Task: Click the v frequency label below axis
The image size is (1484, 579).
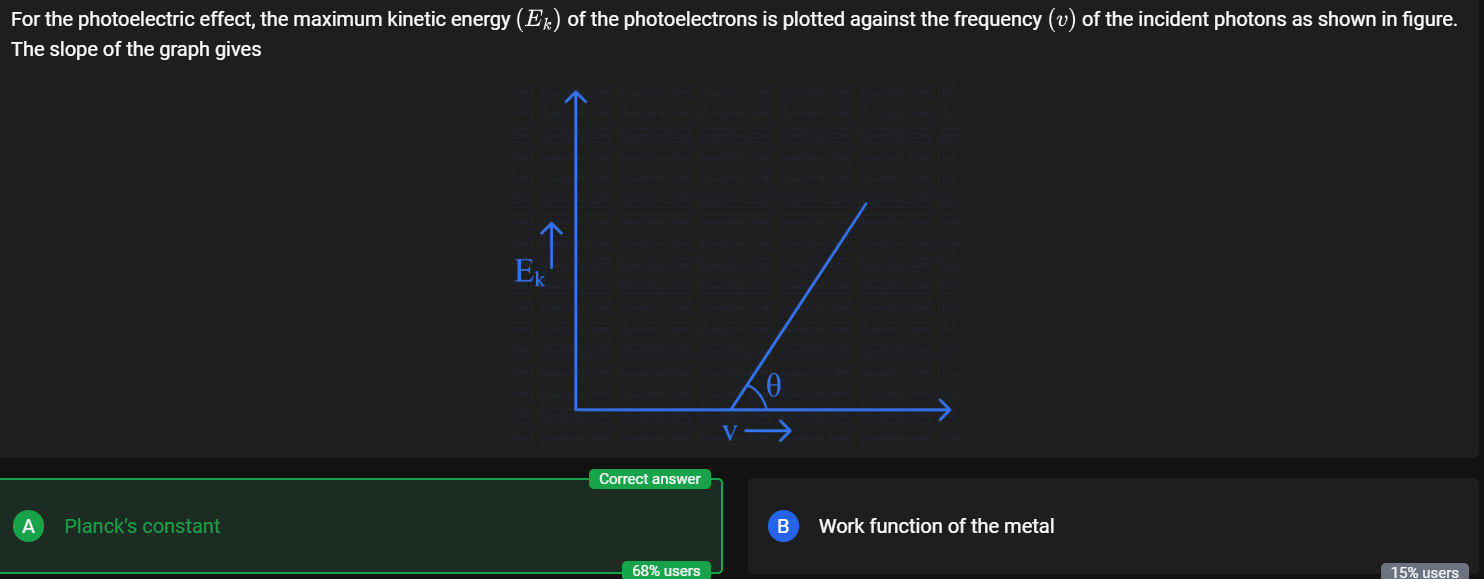Action: 731,433
